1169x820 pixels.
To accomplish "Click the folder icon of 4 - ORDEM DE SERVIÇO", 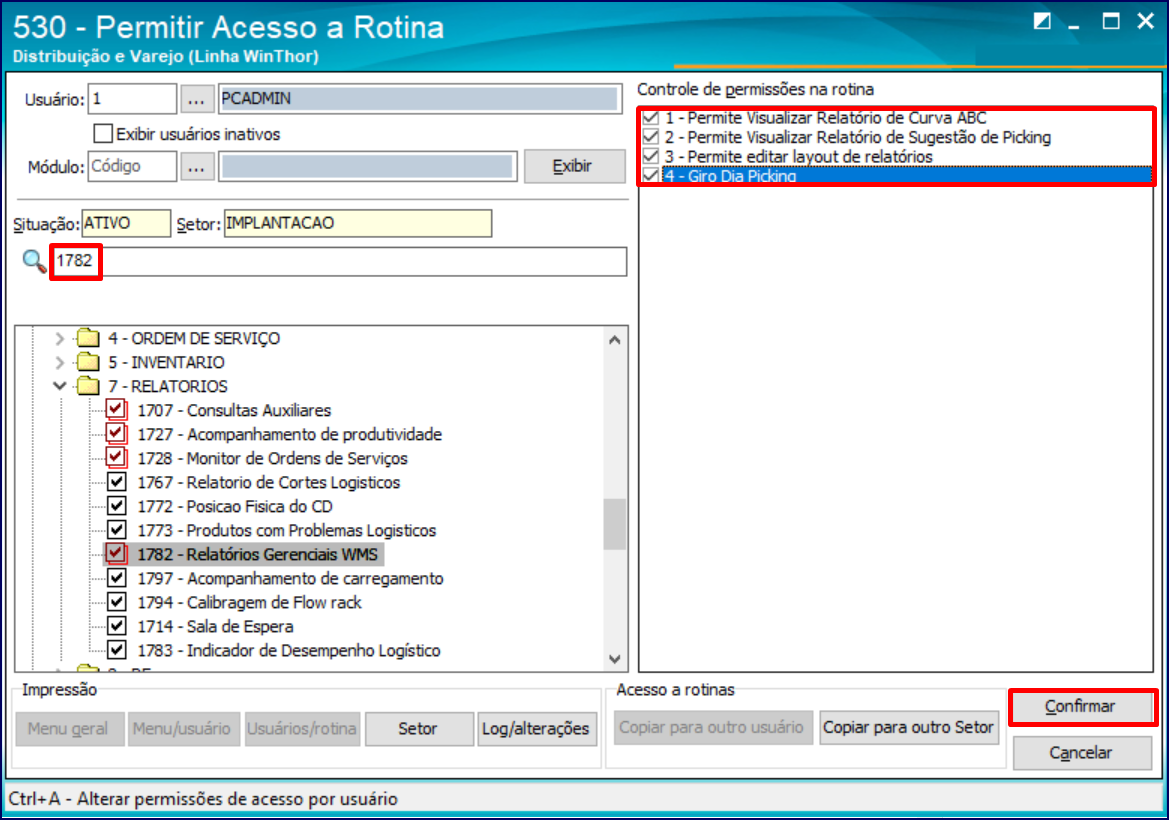I will click(x=88, y=338).
